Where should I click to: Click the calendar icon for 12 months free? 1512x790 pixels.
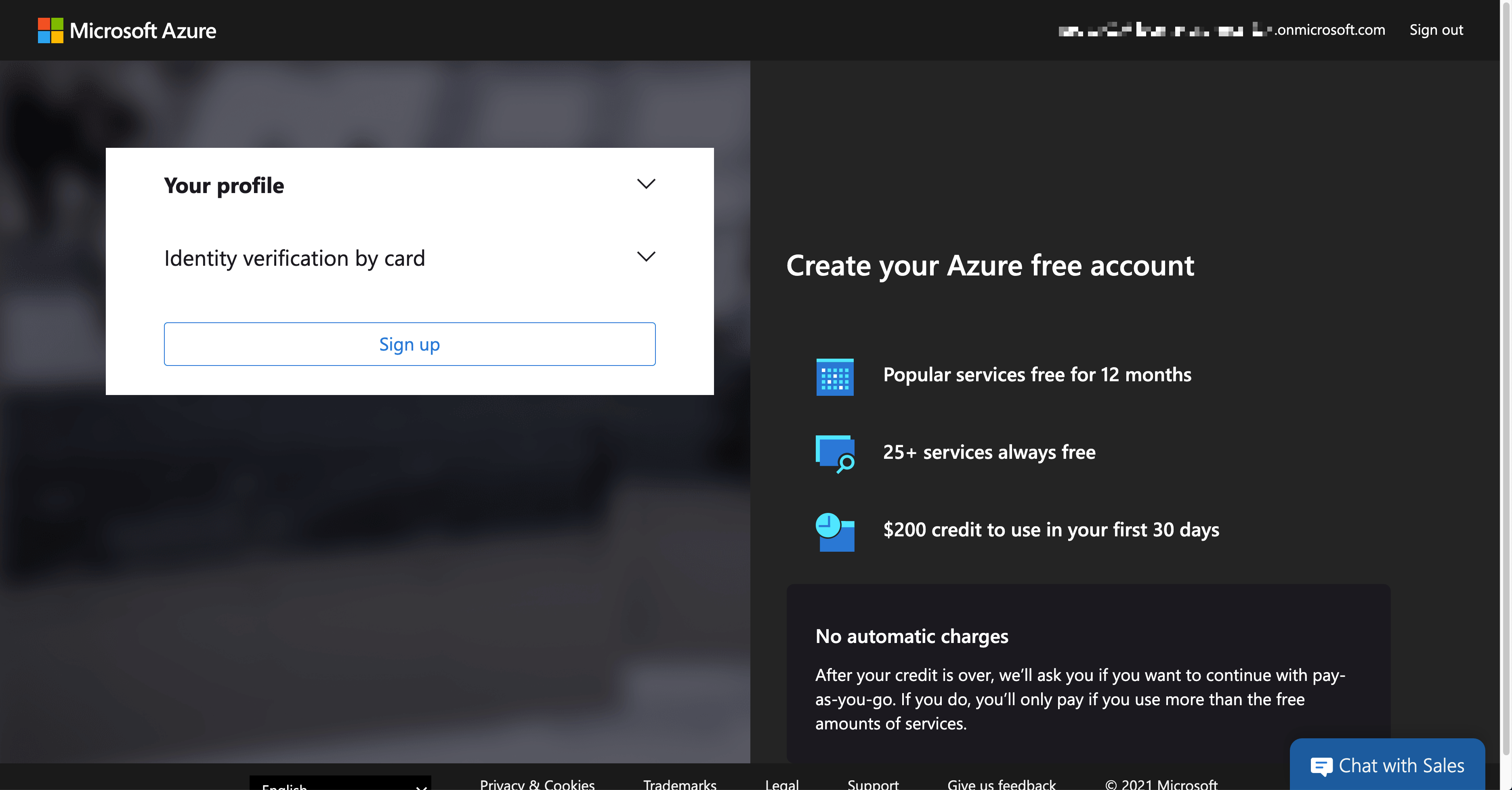(x=835, y=377)
